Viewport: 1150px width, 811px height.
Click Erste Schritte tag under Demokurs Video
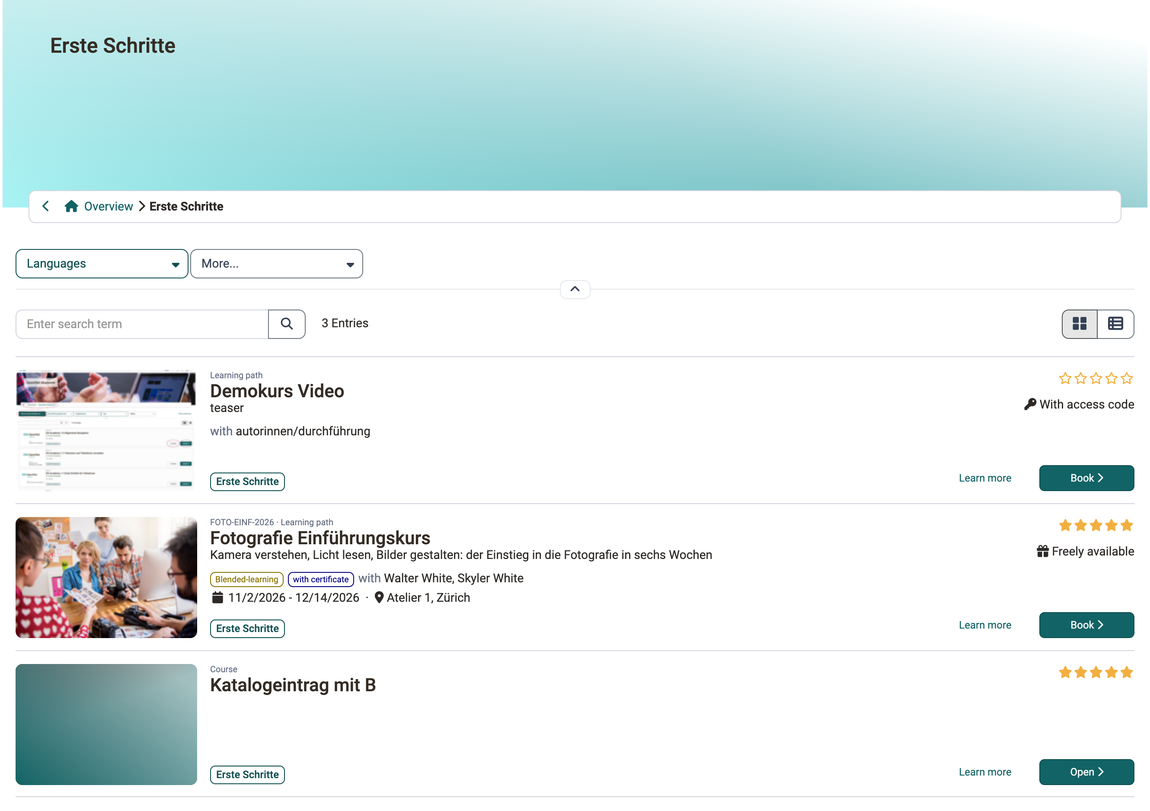[x=247, y=482]
